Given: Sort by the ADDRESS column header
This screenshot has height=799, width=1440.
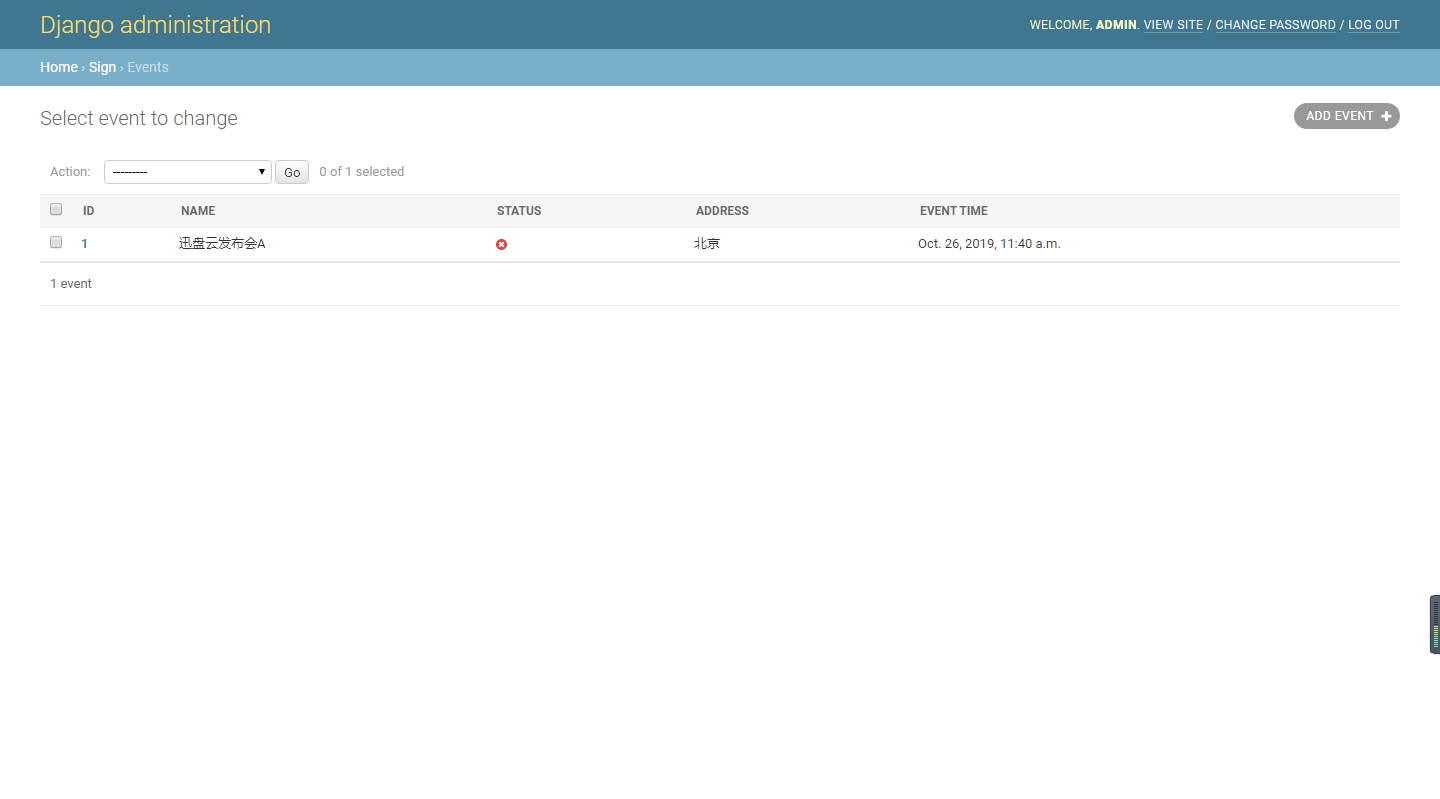Looking at the screenshot, I should [x=722, y=211].
